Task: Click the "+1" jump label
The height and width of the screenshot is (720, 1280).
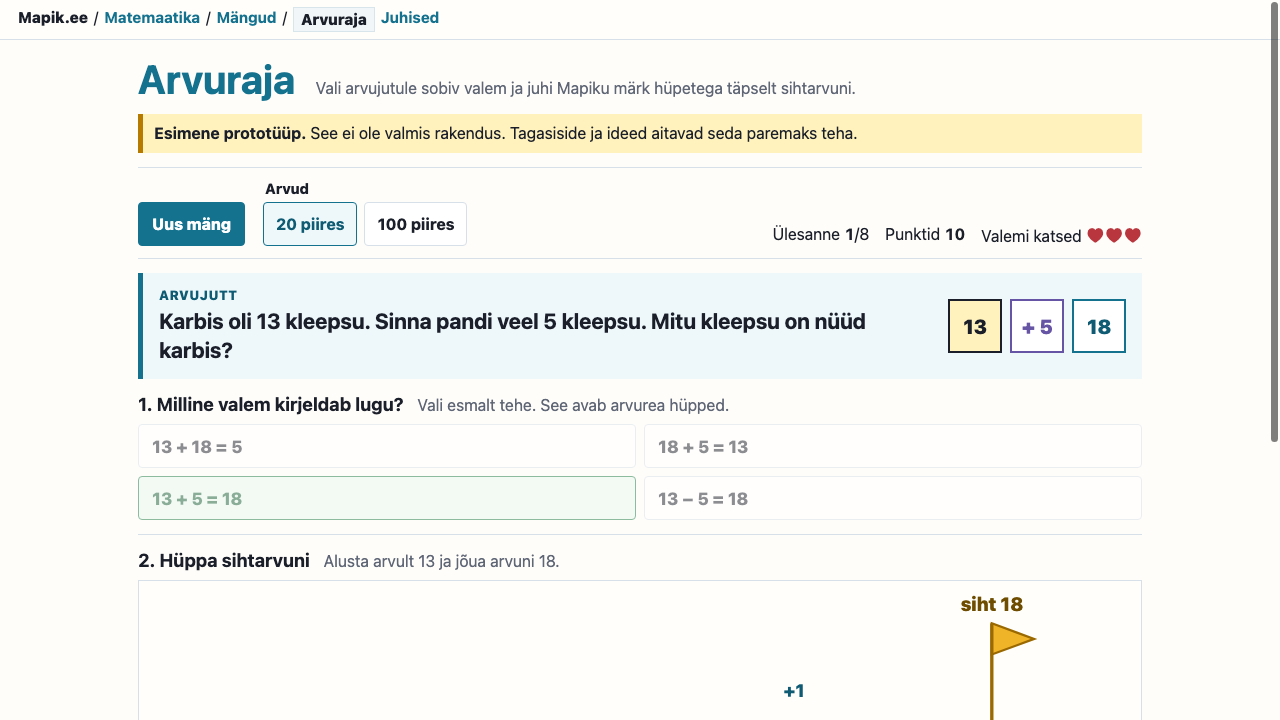Action: pos(794,691)
